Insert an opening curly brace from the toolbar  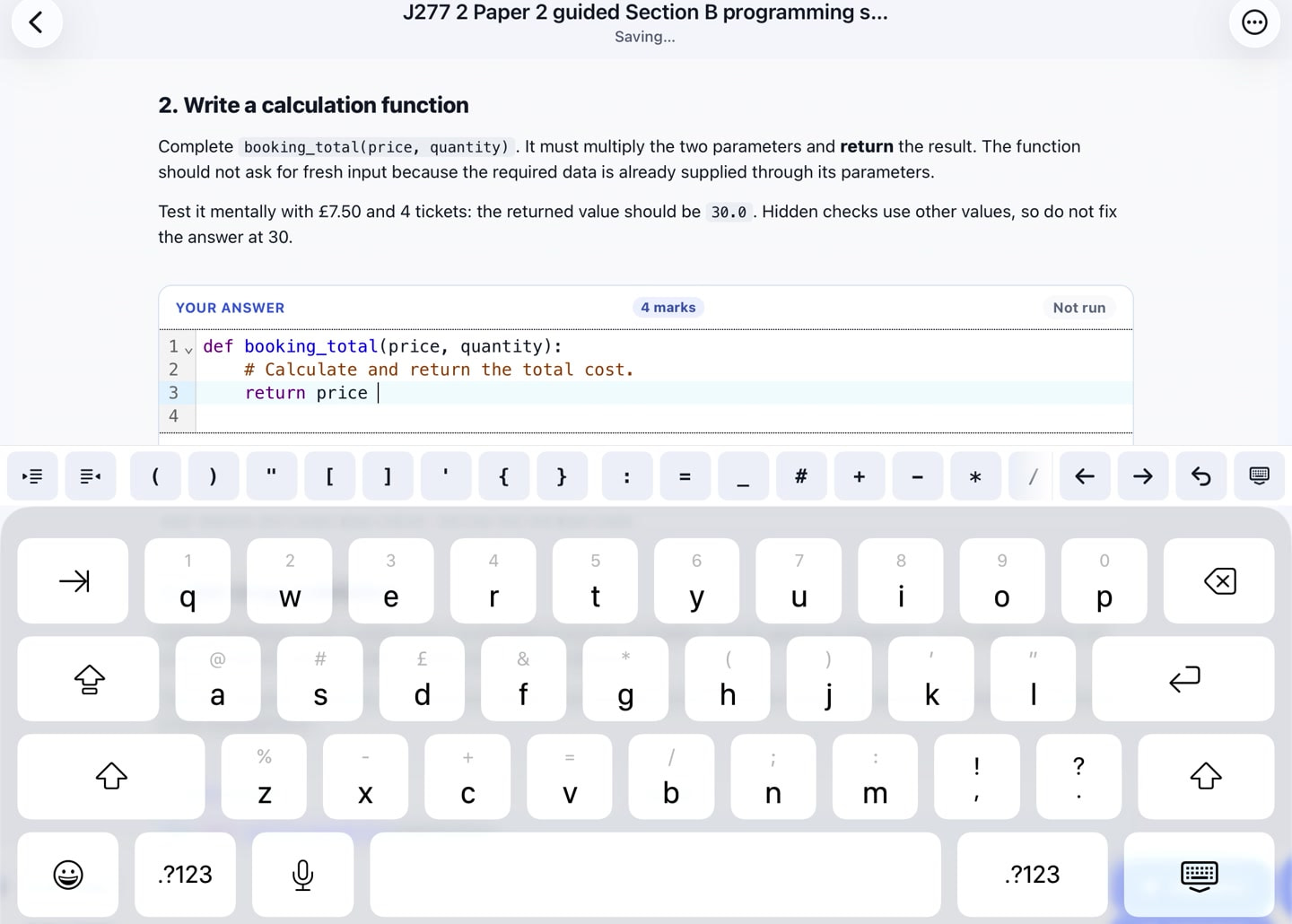click(x=503, y=476)
